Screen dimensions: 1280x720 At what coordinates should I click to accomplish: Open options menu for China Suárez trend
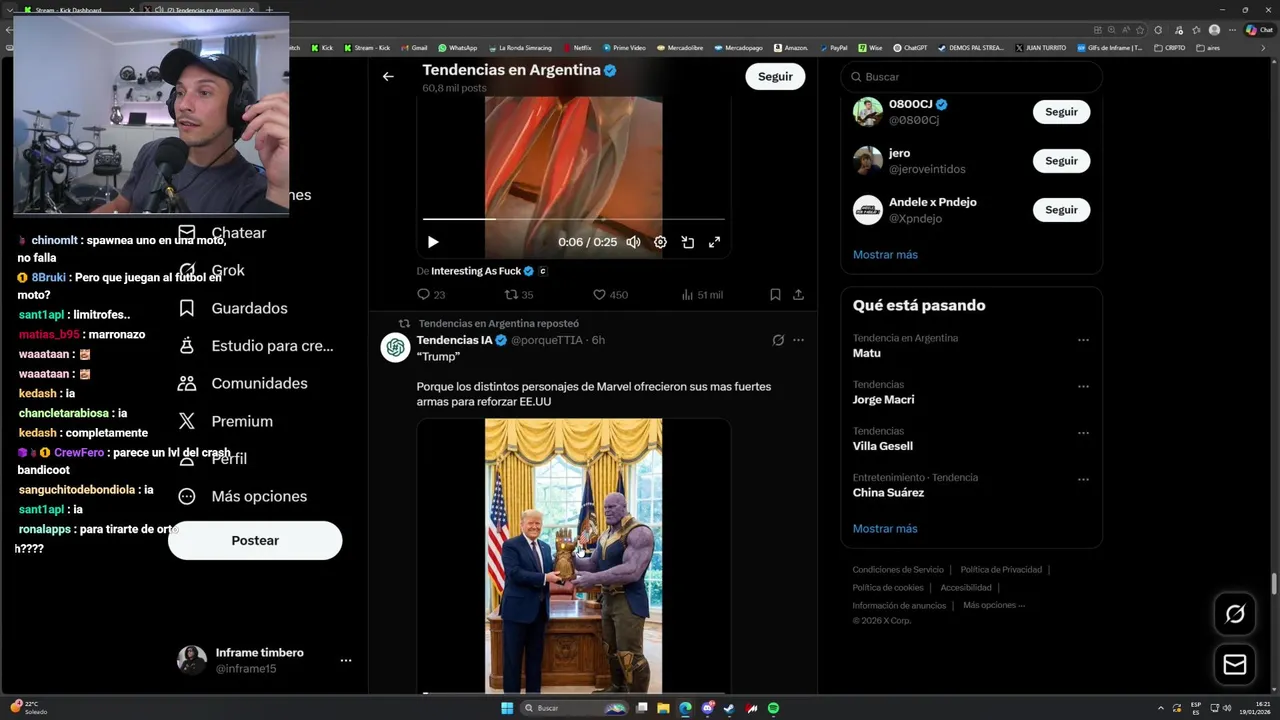1083,480
